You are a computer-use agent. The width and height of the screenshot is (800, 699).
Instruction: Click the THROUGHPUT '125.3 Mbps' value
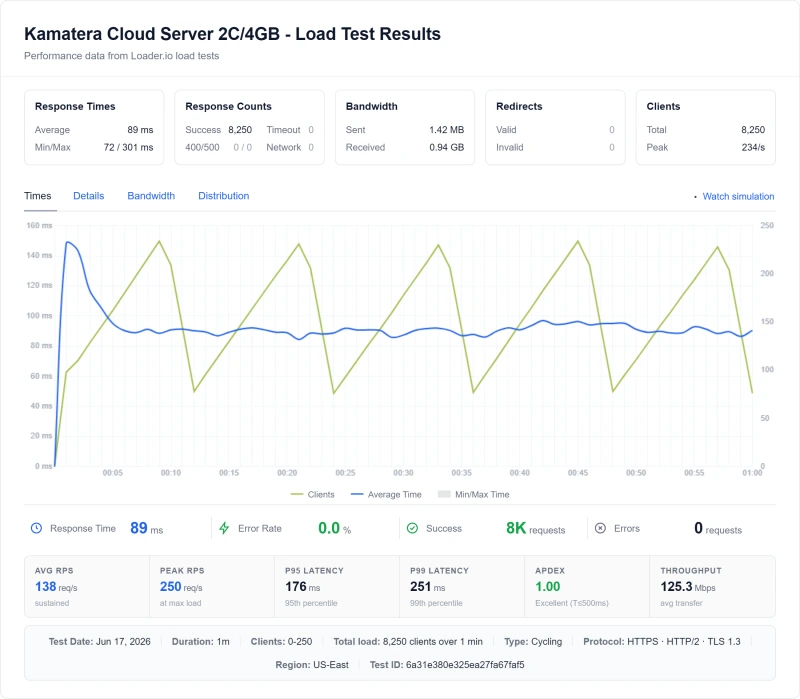tap(688, 587)
